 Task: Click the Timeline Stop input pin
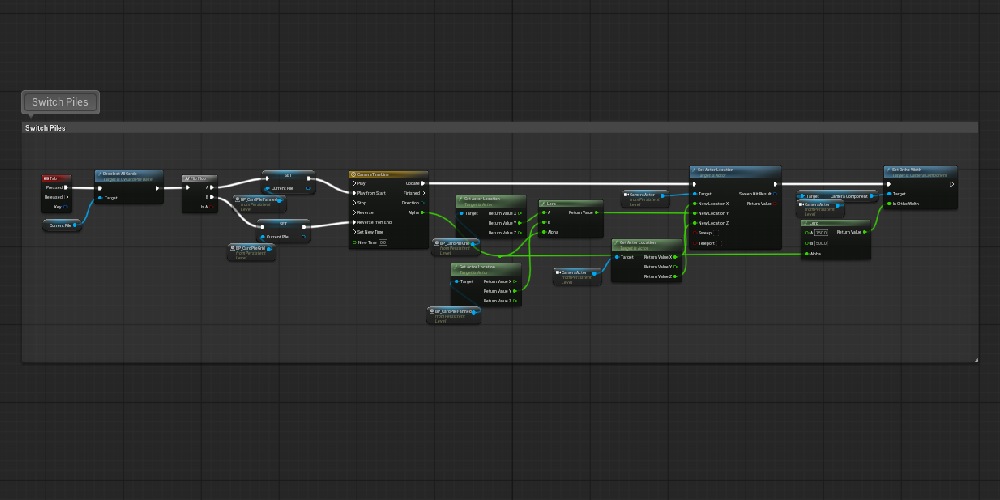coord(355,202)
